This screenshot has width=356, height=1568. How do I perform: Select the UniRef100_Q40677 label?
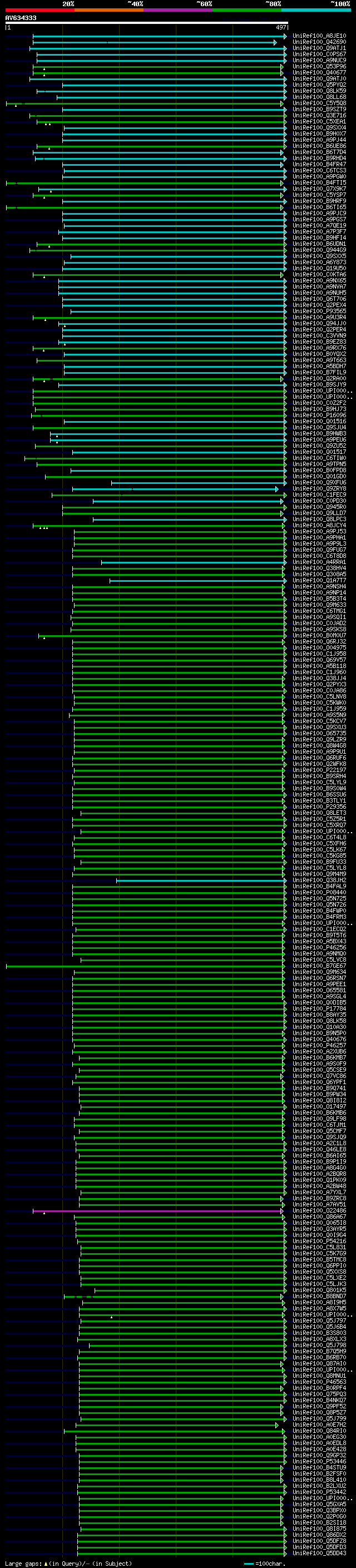[x=319, y=73]
